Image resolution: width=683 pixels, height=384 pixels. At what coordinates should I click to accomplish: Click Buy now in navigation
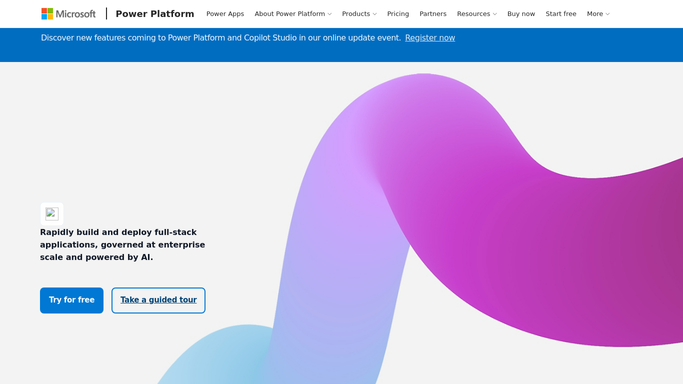coord(521,14)
